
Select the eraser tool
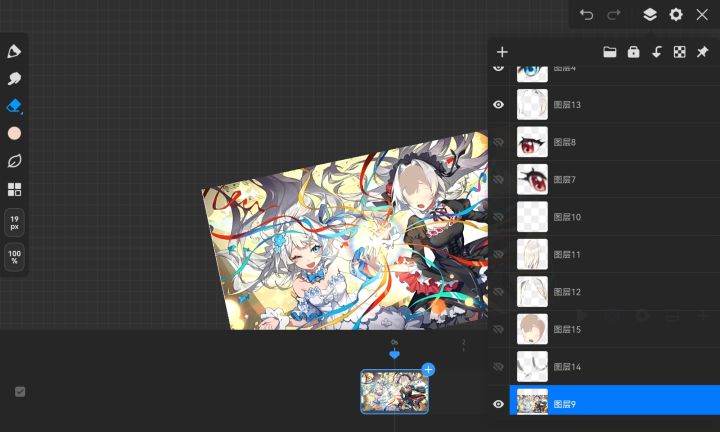click(x=14, y=106)
